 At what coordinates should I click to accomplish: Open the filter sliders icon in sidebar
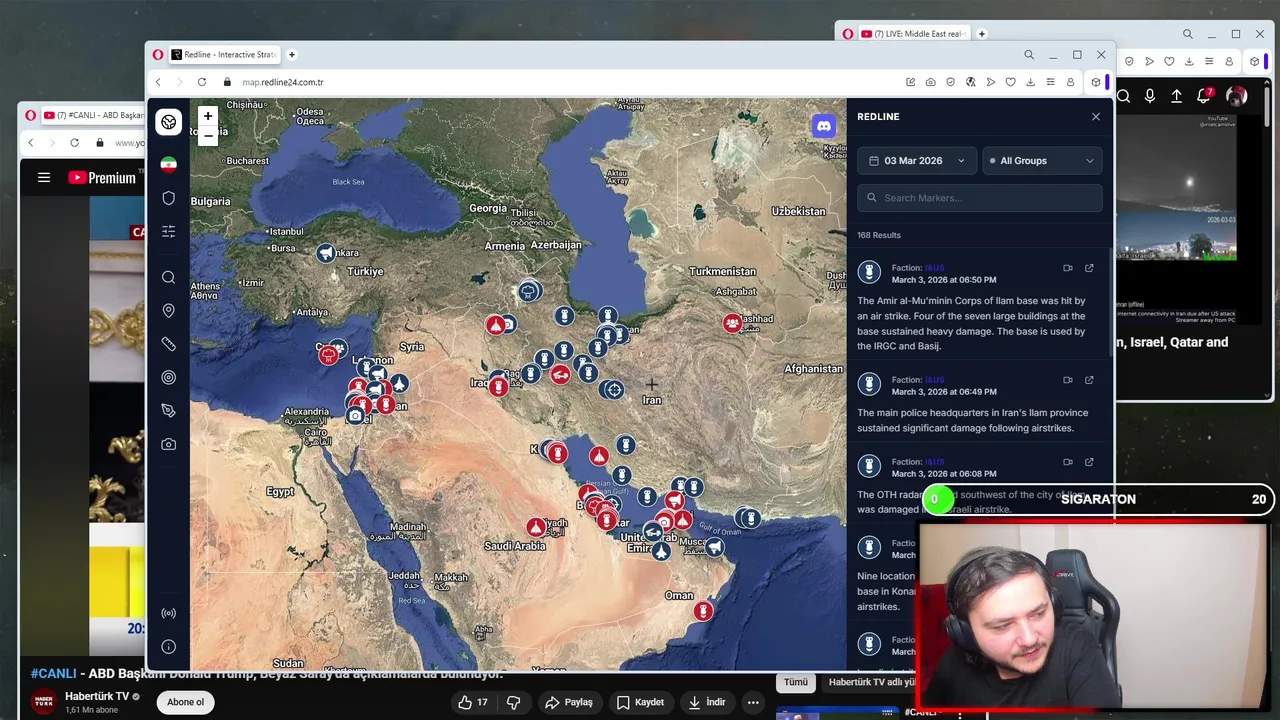pyautogui.click(x=169, y=231)
